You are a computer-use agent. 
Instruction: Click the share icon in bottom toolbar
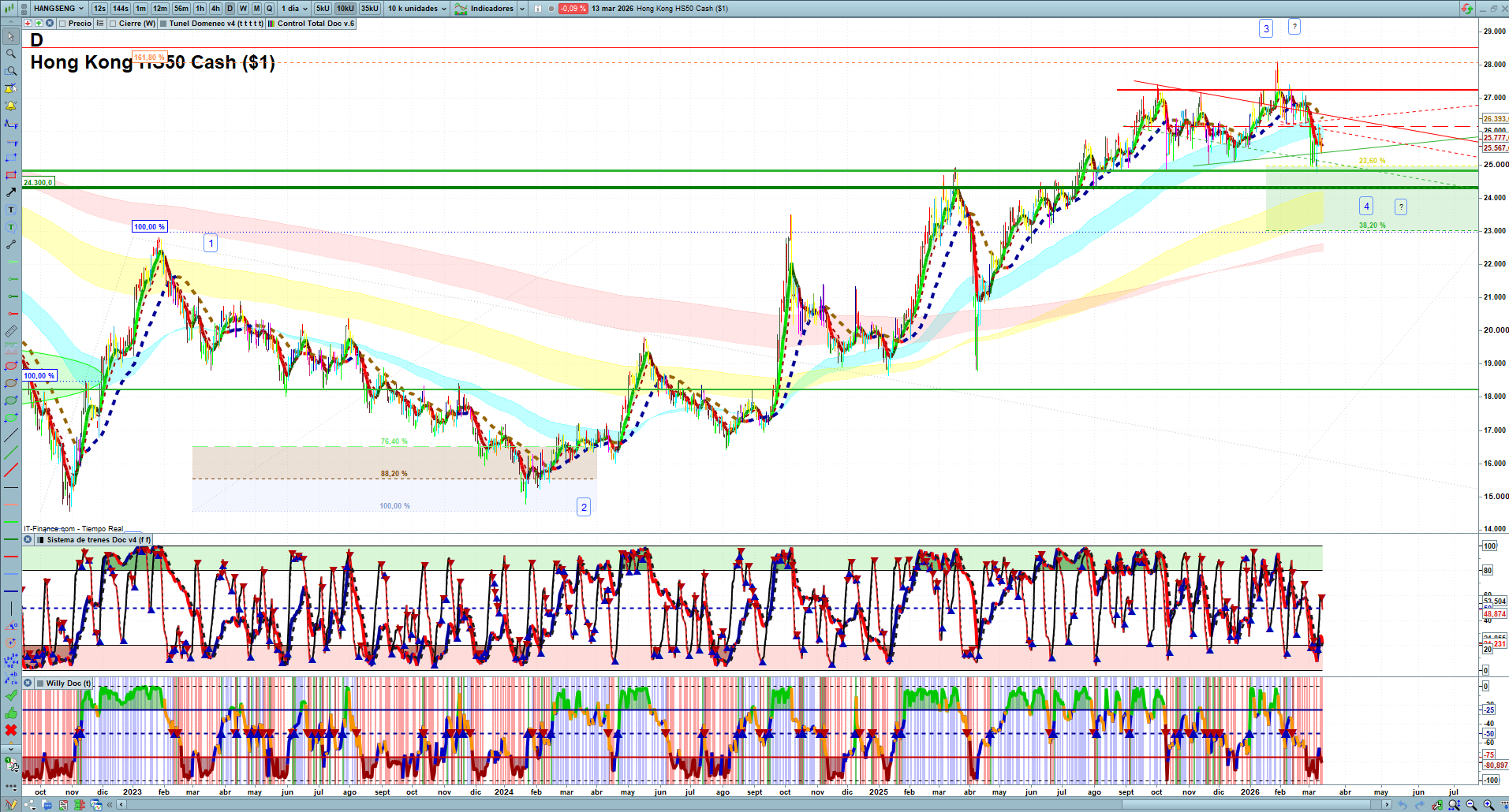click(x=30, y=805)
